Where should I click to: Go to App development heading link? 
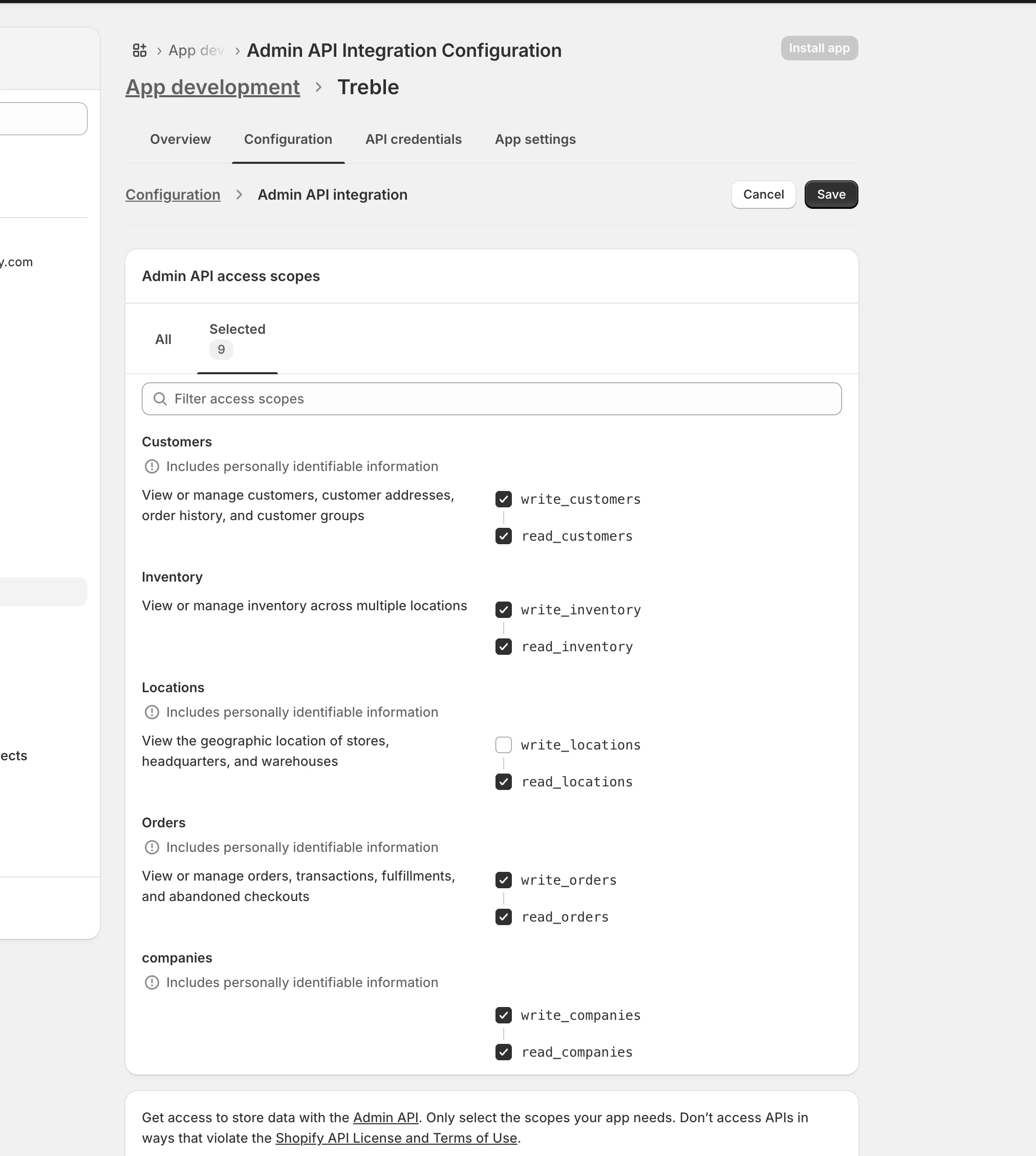(x=212, y=87)
